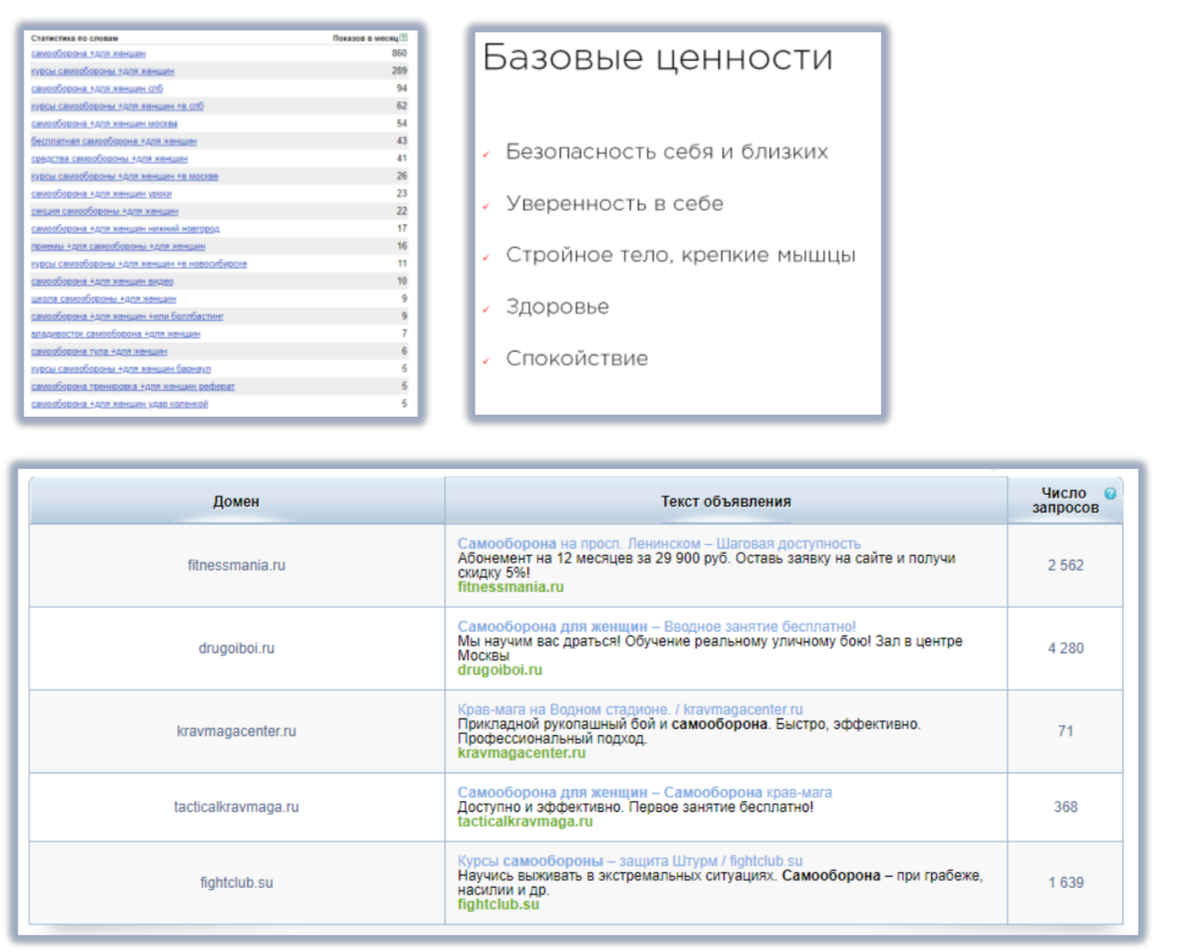Open keyword "самооборона +для женщин +или бодибастинг"
Screen dimensions: 1200x952
[128, 316]
